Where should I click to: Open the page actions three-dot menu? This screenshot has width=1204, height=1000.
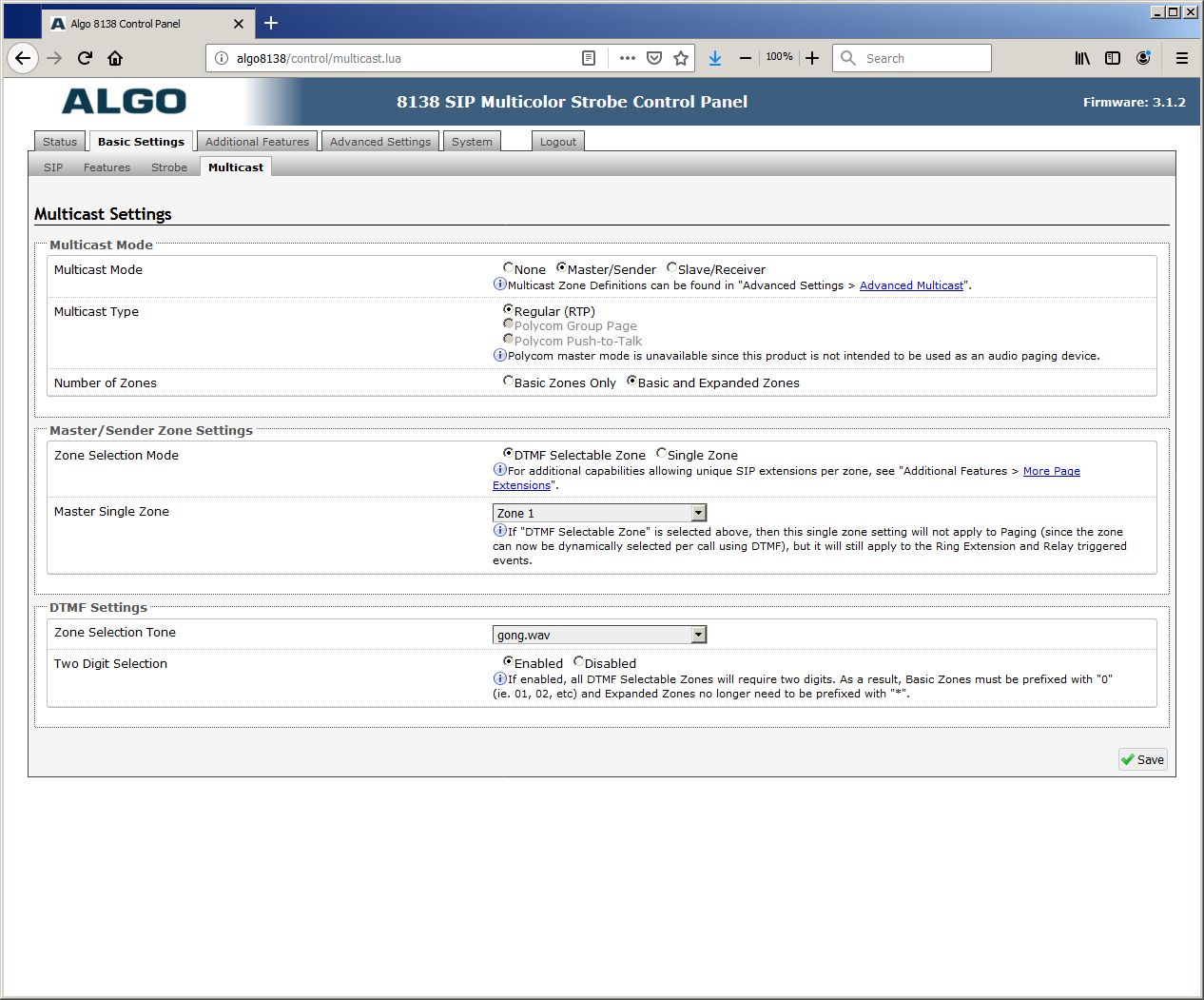click(x=627, y=58)
